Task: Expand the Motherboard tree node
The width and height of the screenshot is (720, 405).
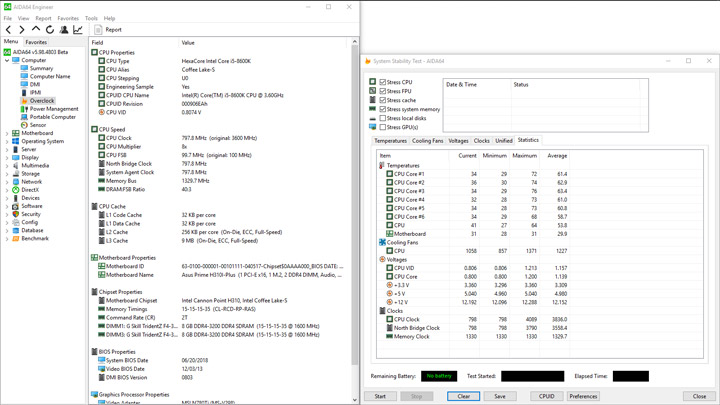Action: point(7,133)
